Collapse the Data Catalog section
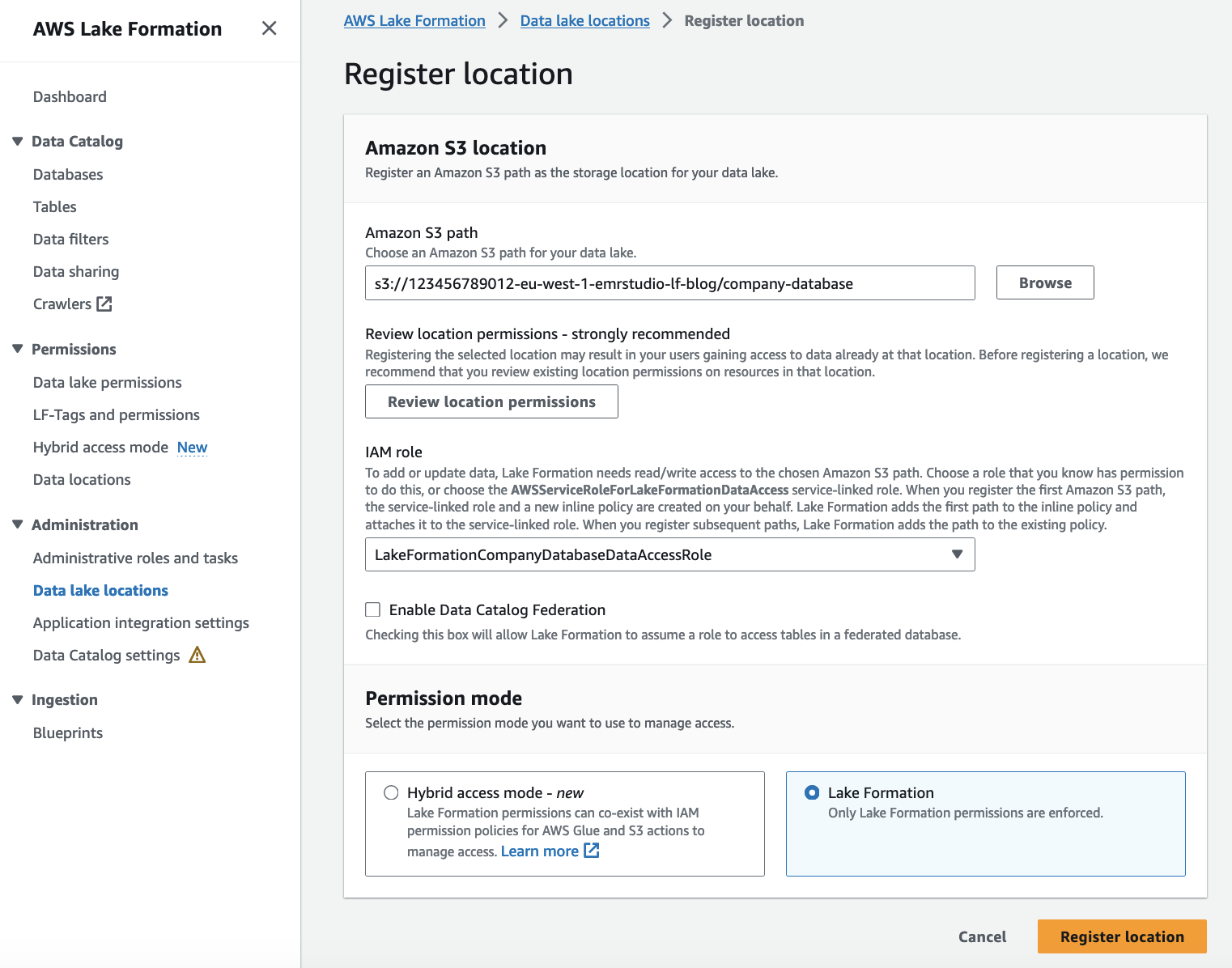The width and height of the screenshot is (1232, 968). (17, 141)
